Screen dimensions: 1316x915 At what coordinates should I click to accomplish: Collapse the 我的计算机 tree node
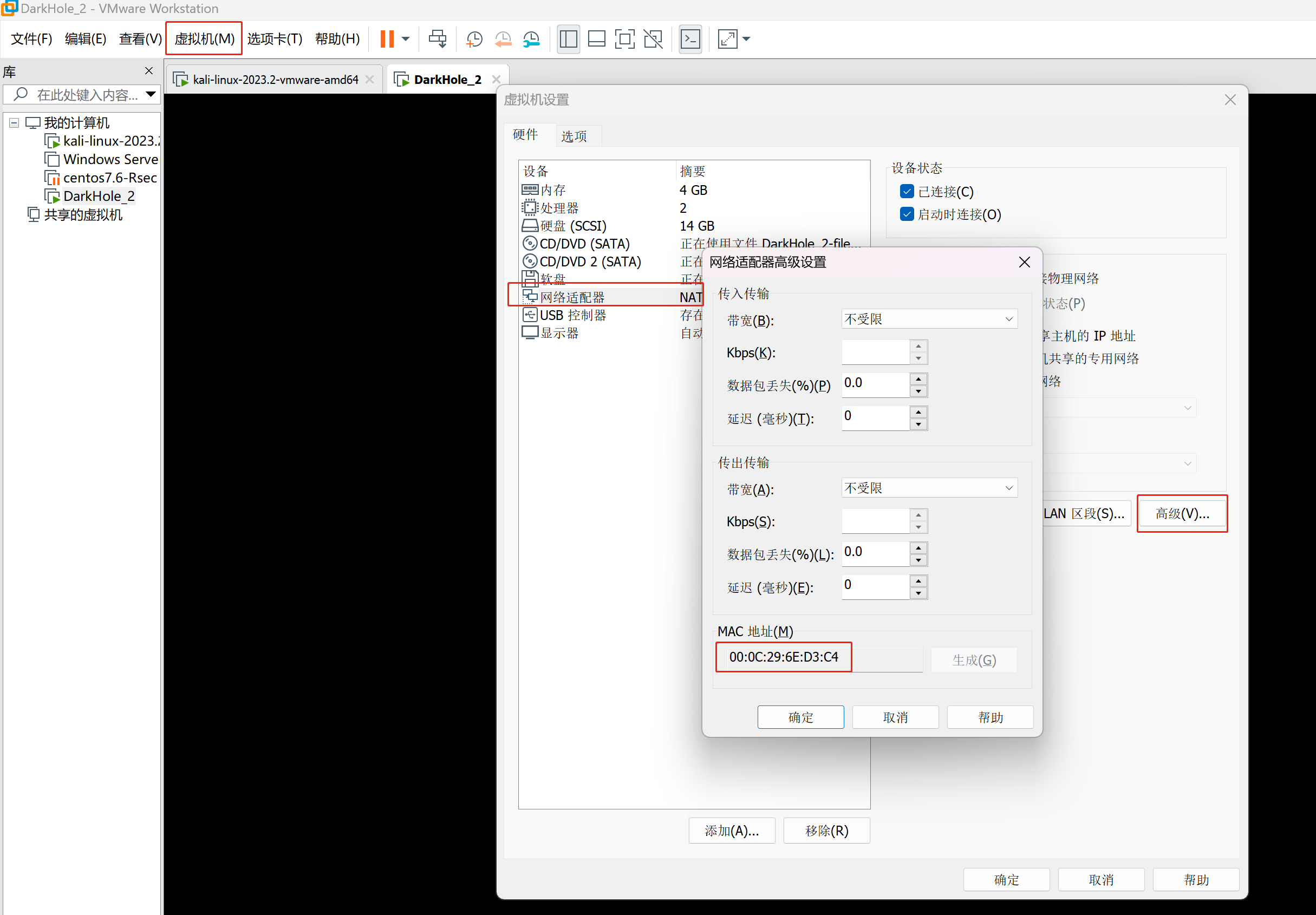pyautogui.click(x=14, y=122)
